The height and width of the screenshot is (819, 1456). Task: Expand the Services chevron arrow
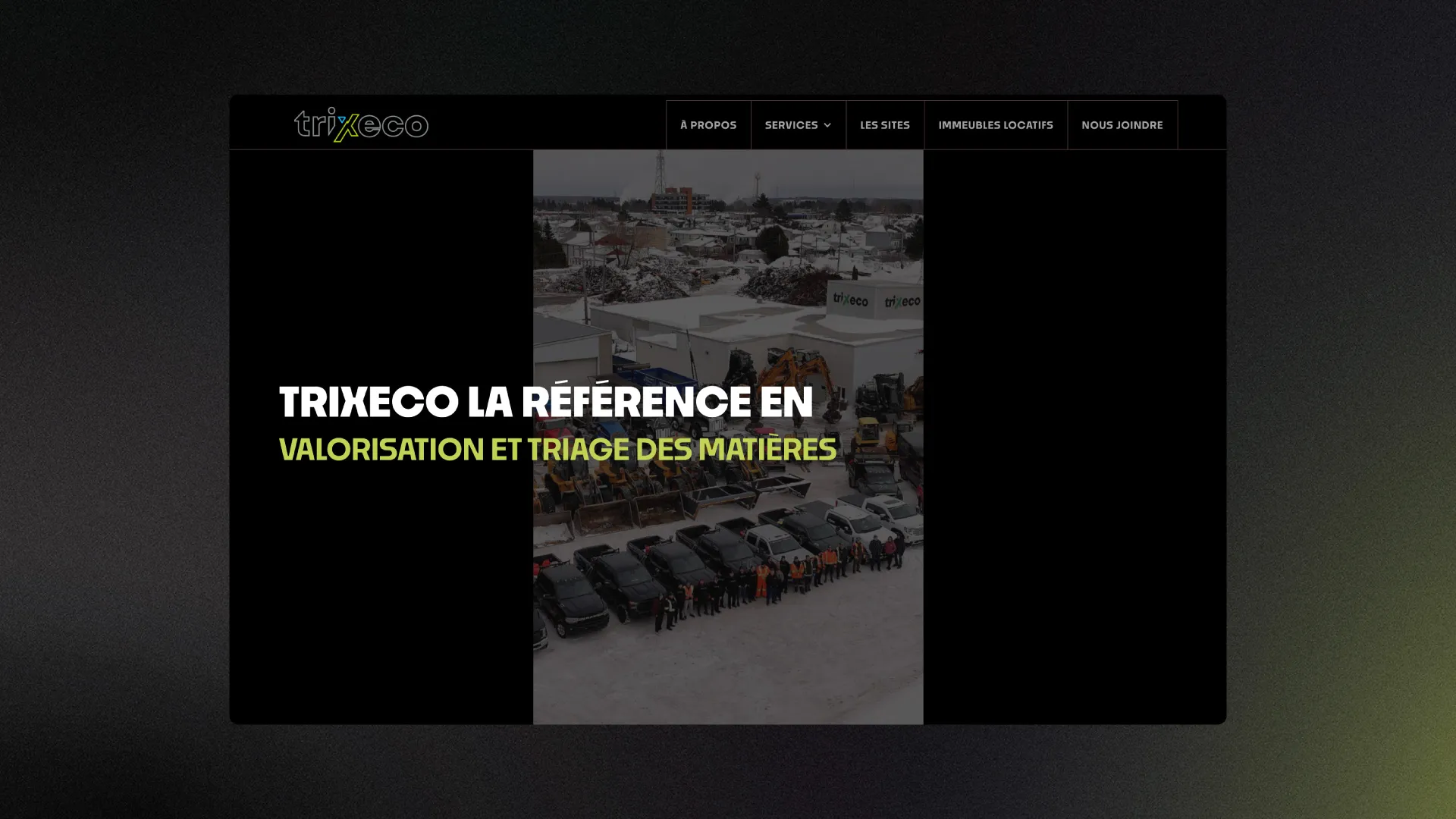(x=827, y=125)
